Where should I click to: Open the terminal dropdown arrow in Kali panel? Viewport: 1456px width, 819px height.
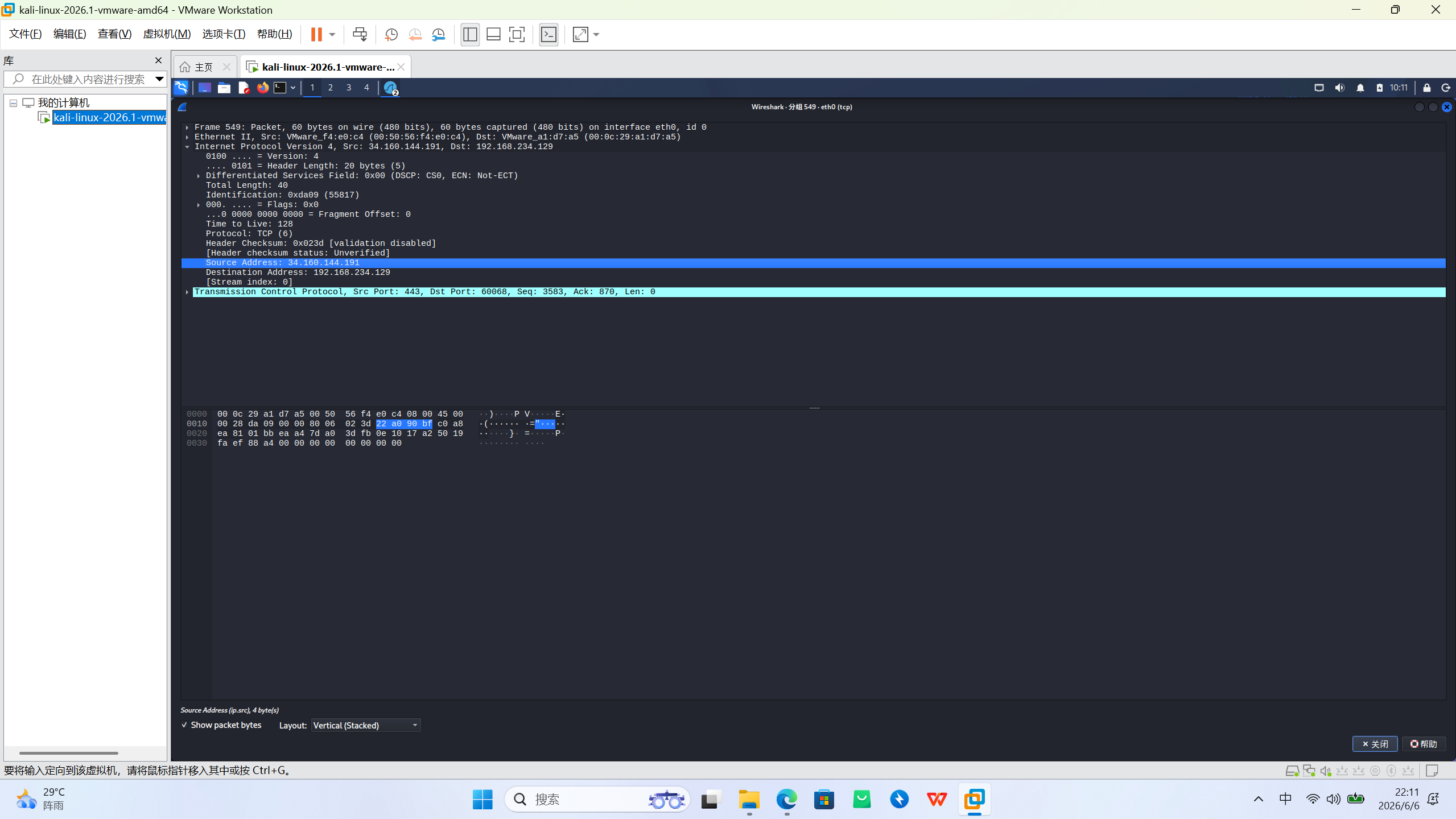tap(293, 88)
